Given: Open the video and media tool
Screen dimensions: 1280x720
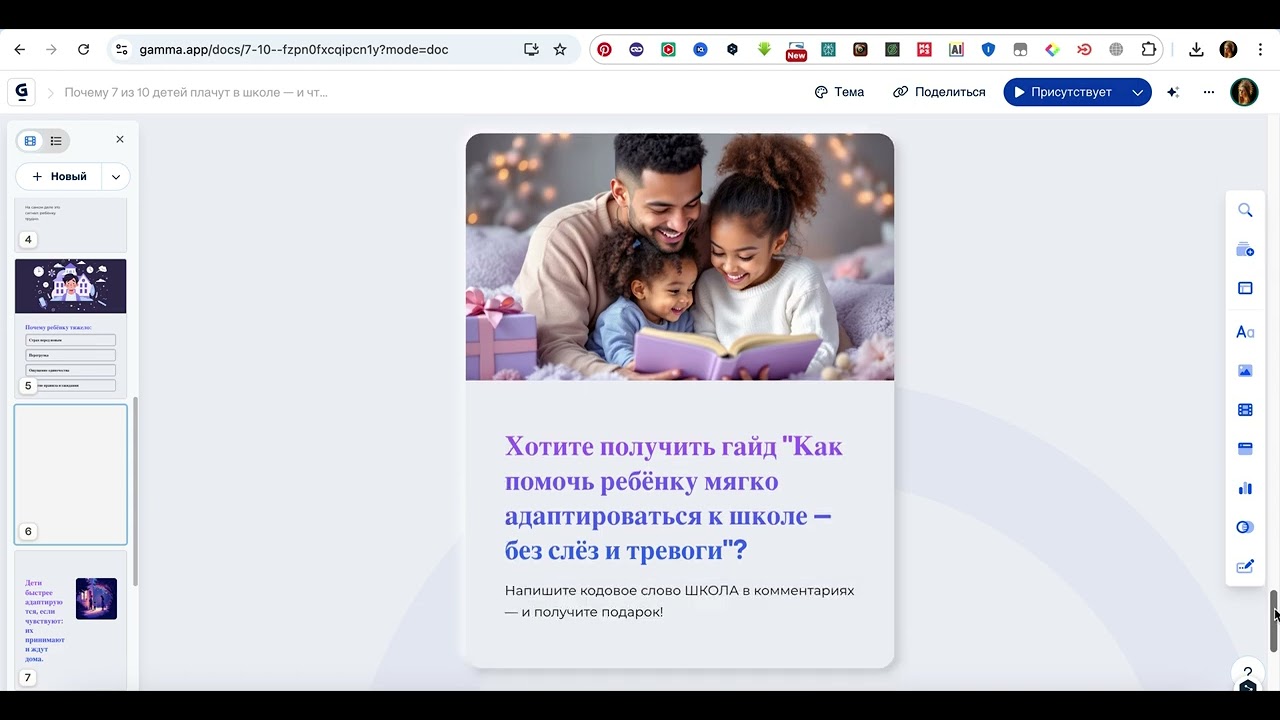Looking at the screenshot, I should pyautogui.click(x=1245, y=409).
